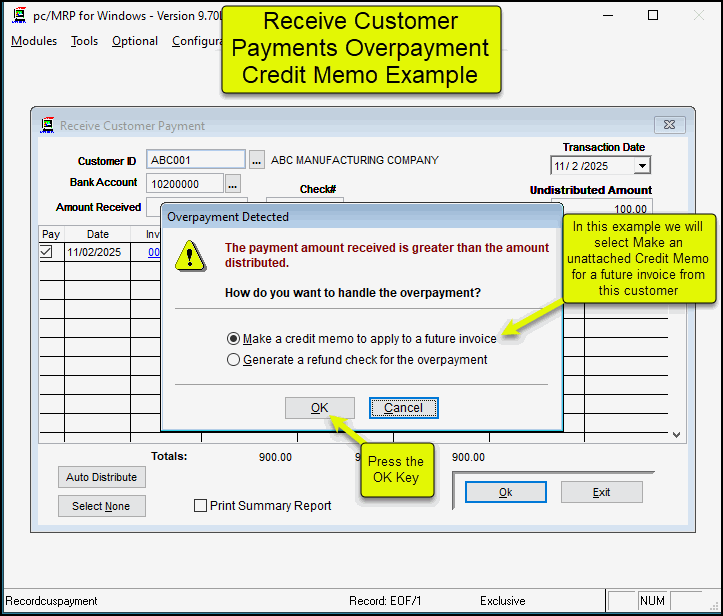
Task: Open the Tools menu
Action: tap(85, 41)
